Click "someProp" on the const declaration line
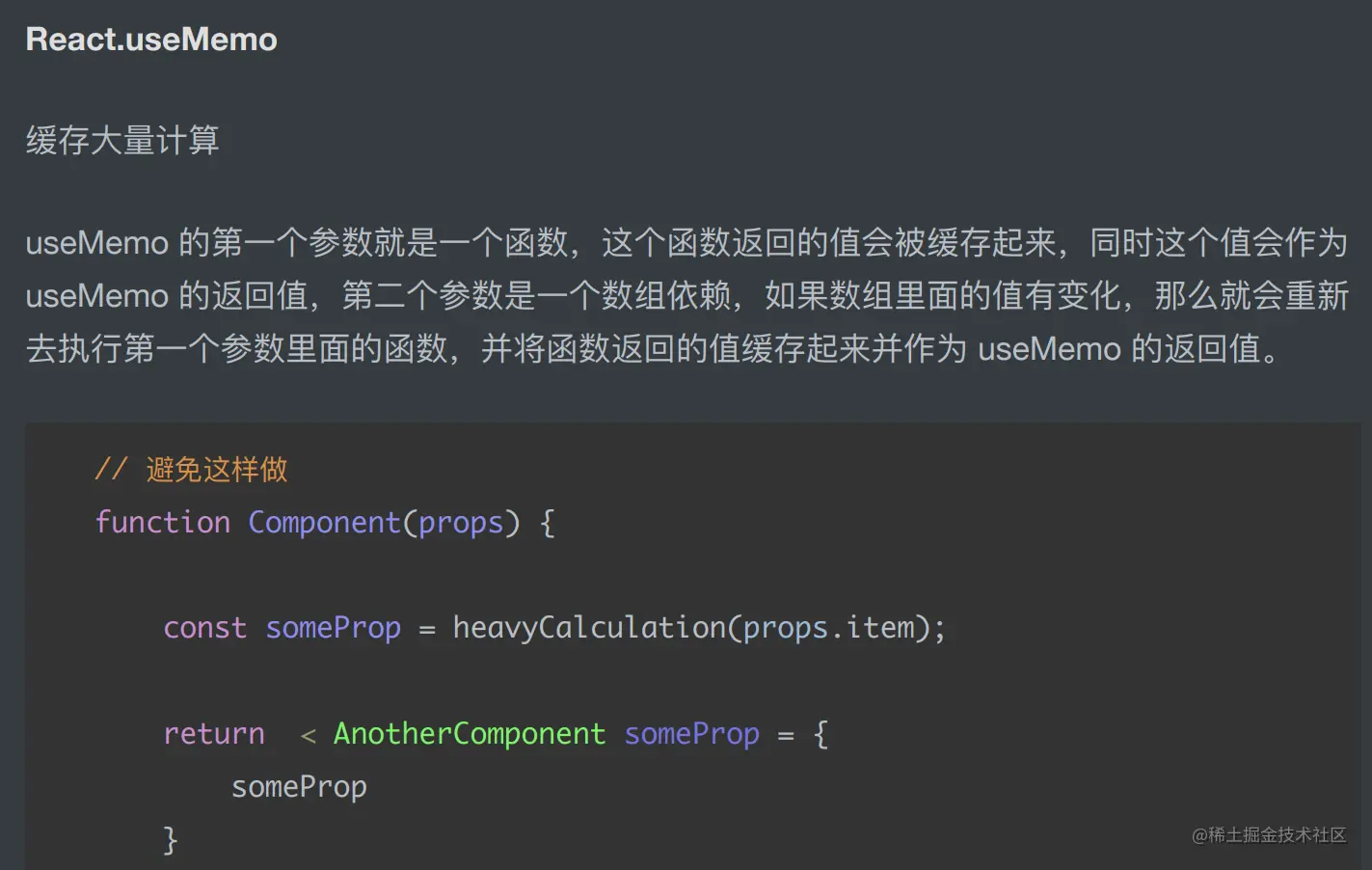The width and height of the screenshot is (1372, 870). coord(333,628)
